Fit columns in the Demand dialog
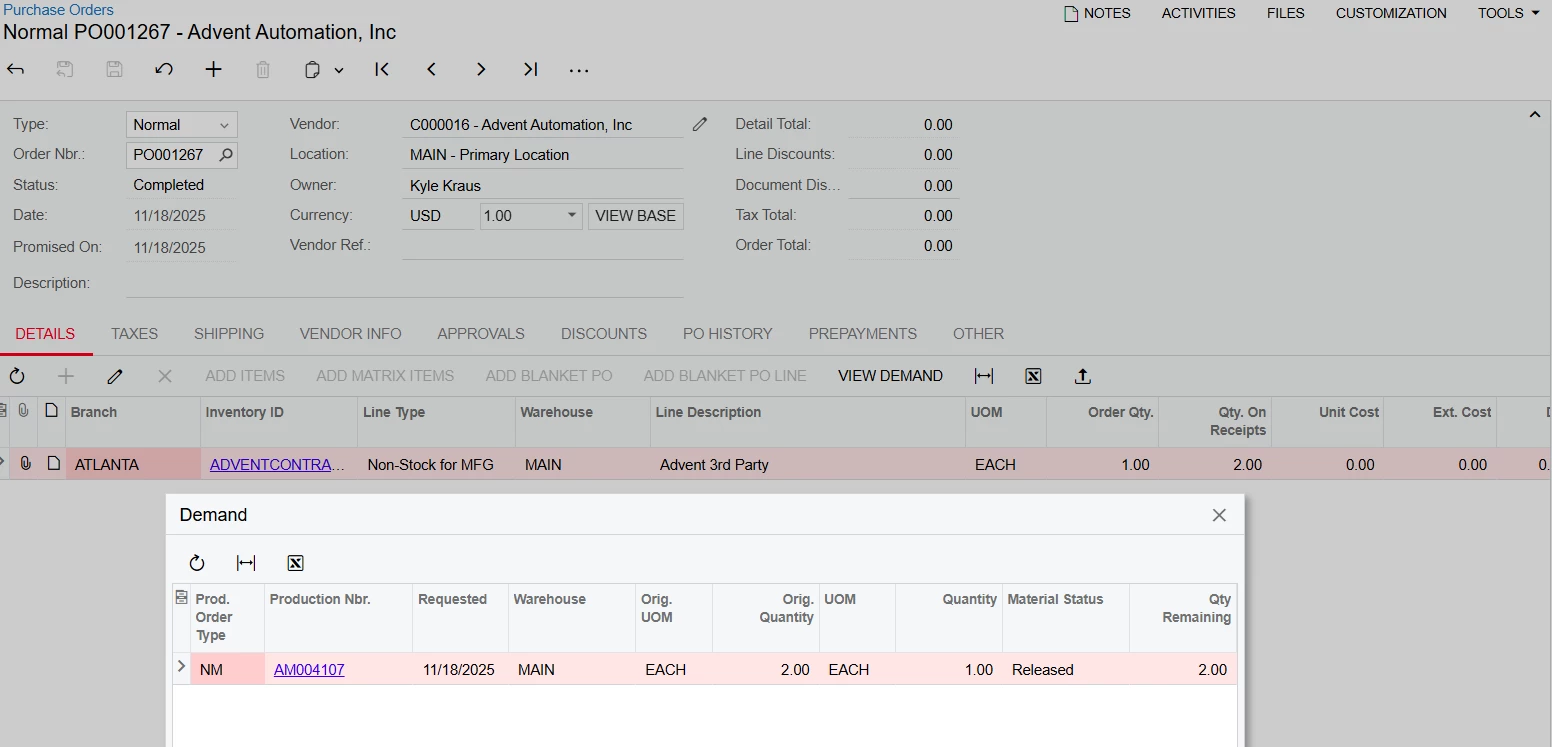 click(x=246, y=563)
